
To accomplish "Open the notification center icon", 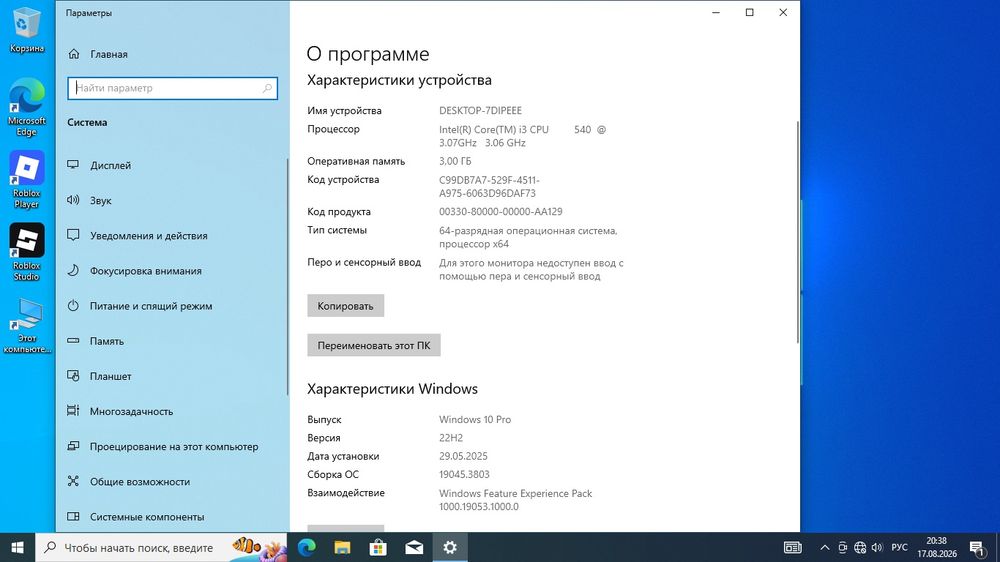I will coord(977,547).
